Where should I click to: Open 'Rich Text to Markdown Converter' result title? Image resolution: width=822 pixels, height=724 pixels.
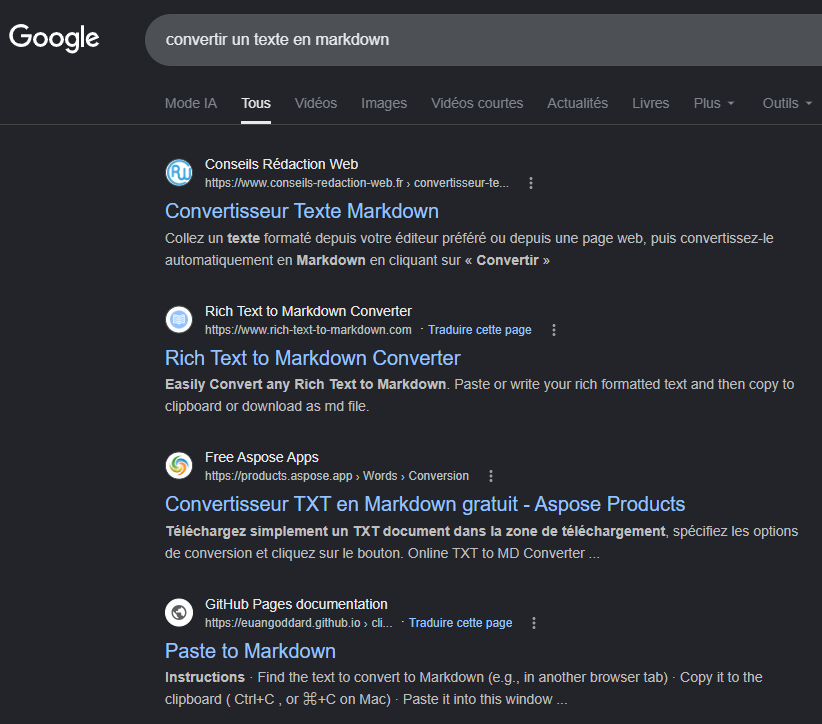pyautogui.click(x=313, y=358)
